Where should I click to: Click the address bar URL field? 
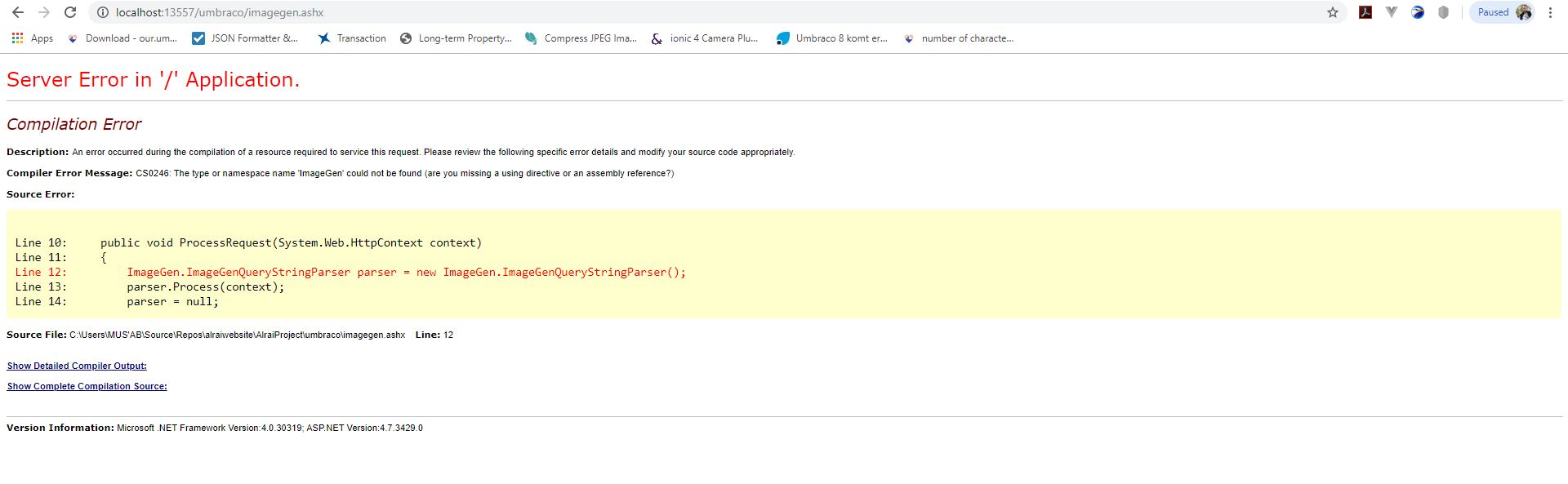coord(653,12)
